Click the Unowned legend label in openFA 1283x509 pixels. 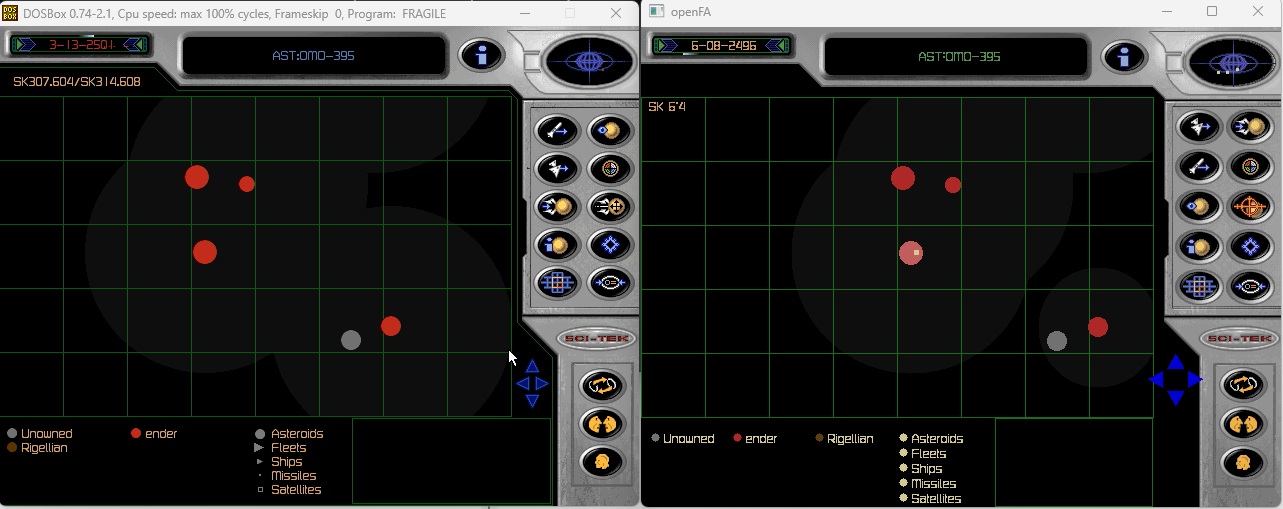pos(689,439)
